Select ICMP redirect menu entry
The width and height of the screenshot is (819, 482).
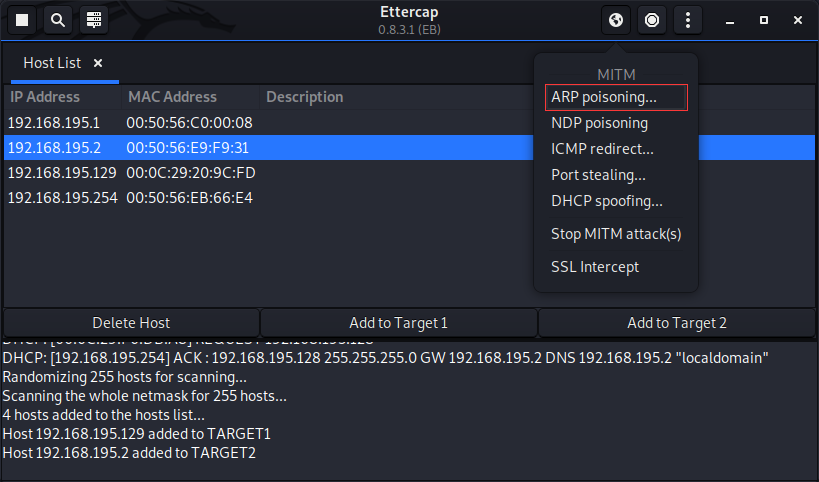click(602, 149)
